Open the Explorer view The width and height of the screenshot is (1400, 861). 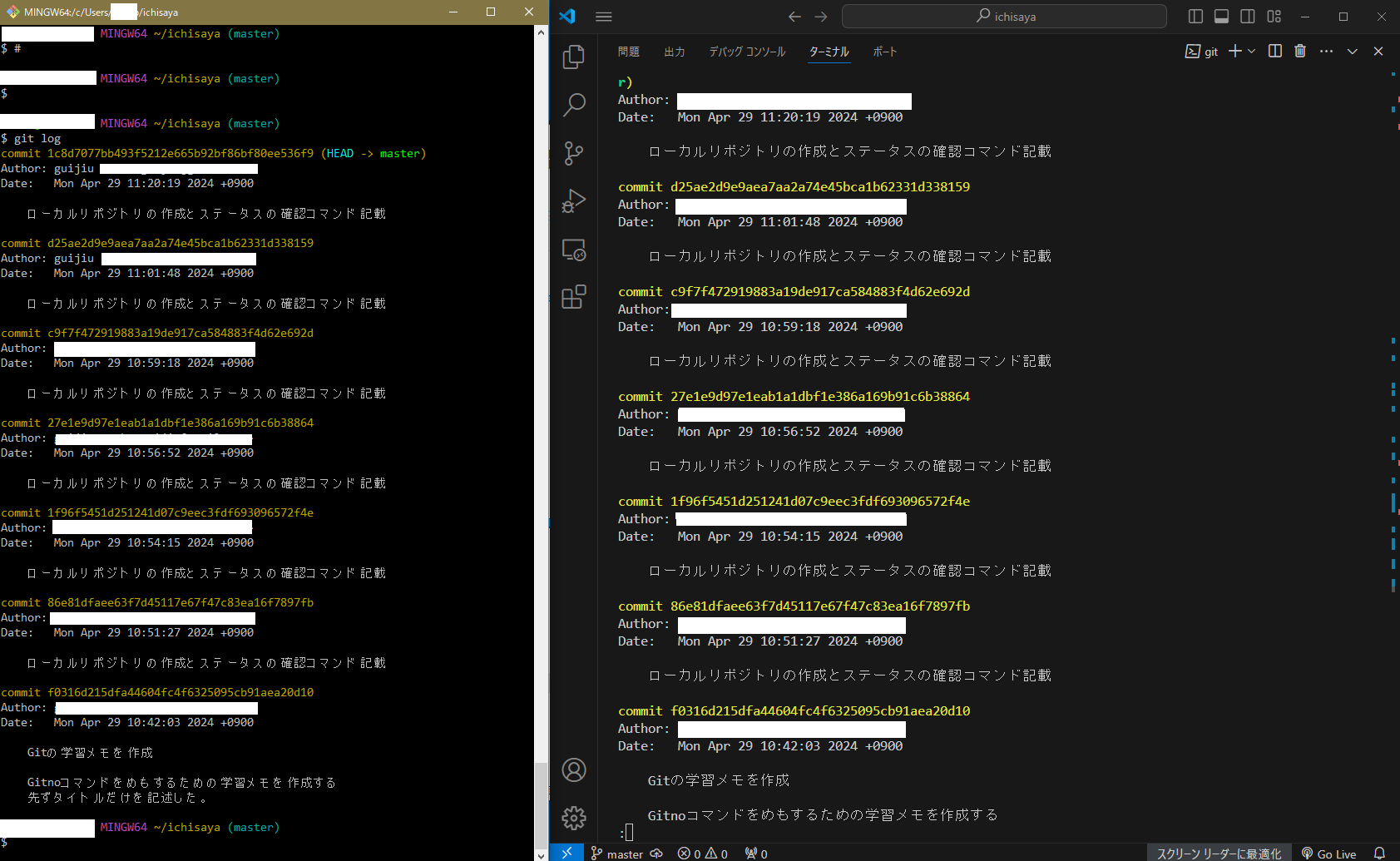click(x=573, y=57)
